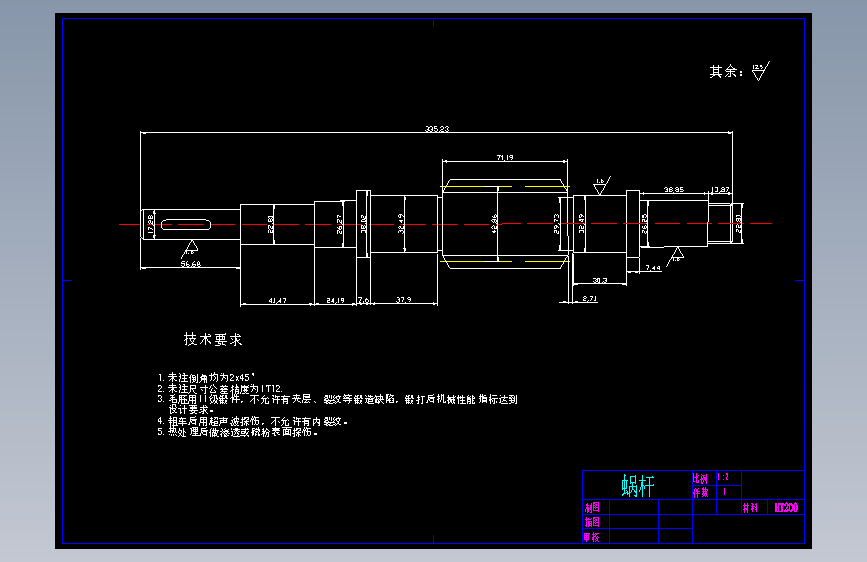Image resolution: width=867 pixels, height=562 pixels.
Task: Click the 比例 label in title block
Action: [x=700, y=478]
